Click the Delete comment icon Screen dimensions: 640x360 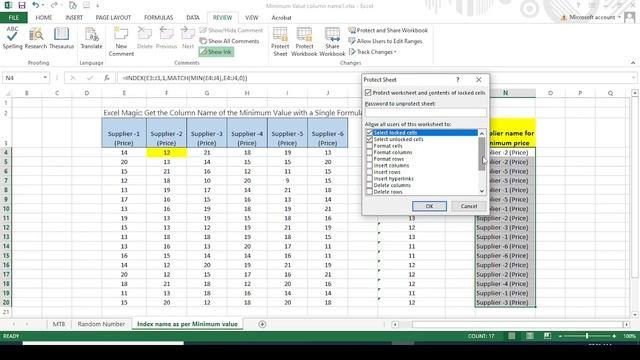pyautogui.click(x=144, y=38)
